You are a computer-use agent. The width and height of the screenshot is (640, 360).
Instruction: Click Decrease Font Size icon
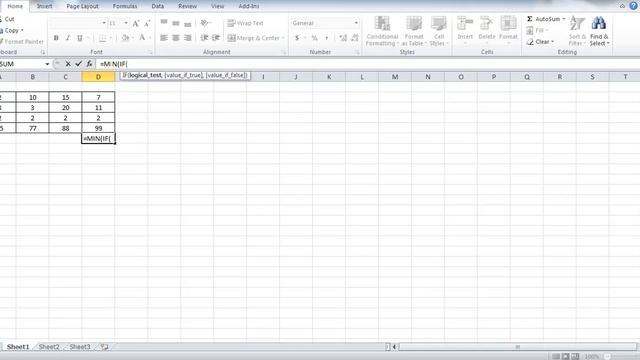click(147, 23)
